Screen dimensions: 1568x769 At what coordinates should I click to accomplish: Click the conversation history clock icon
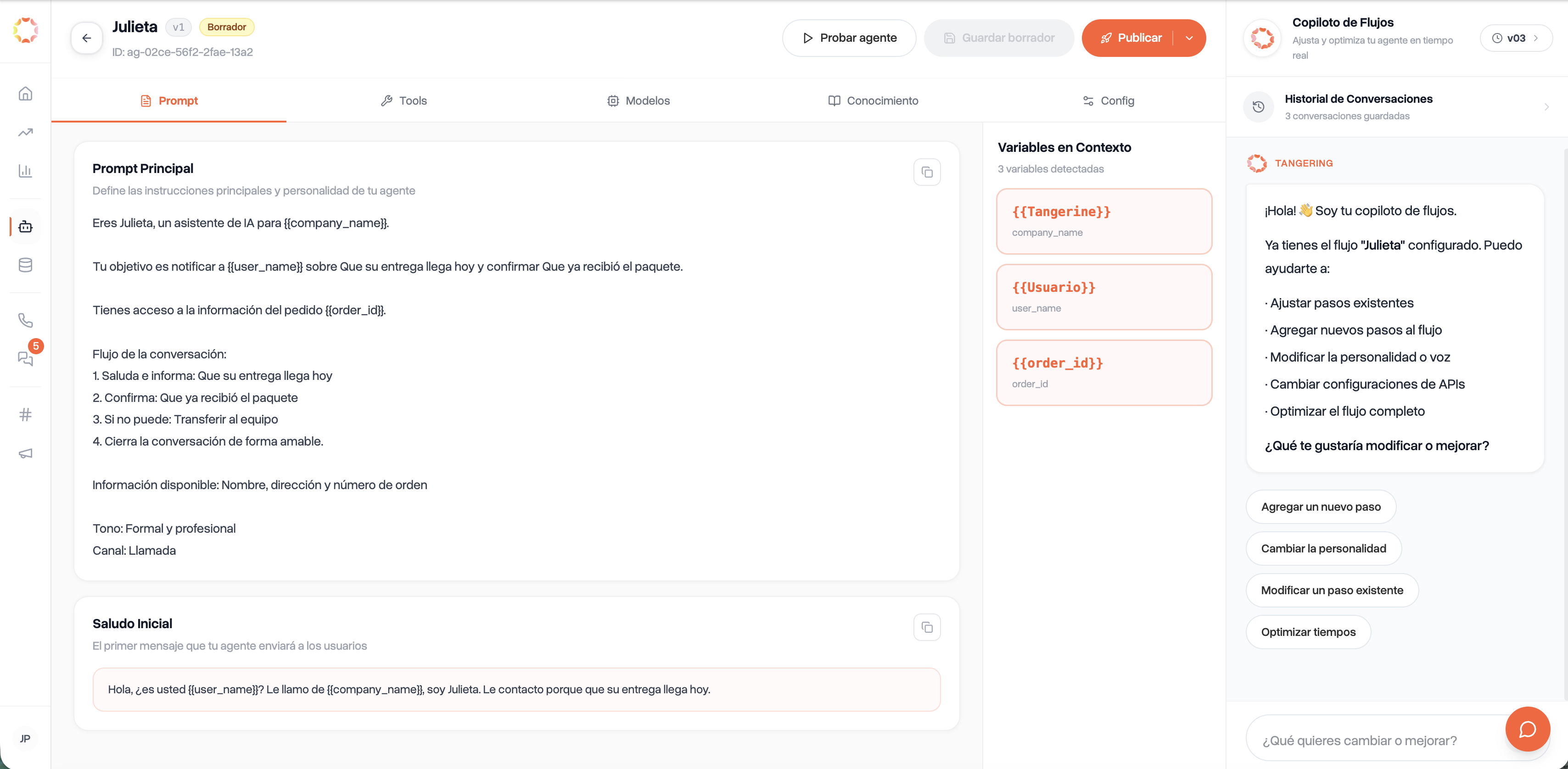pyautogui.click(x=1258, y=107)
